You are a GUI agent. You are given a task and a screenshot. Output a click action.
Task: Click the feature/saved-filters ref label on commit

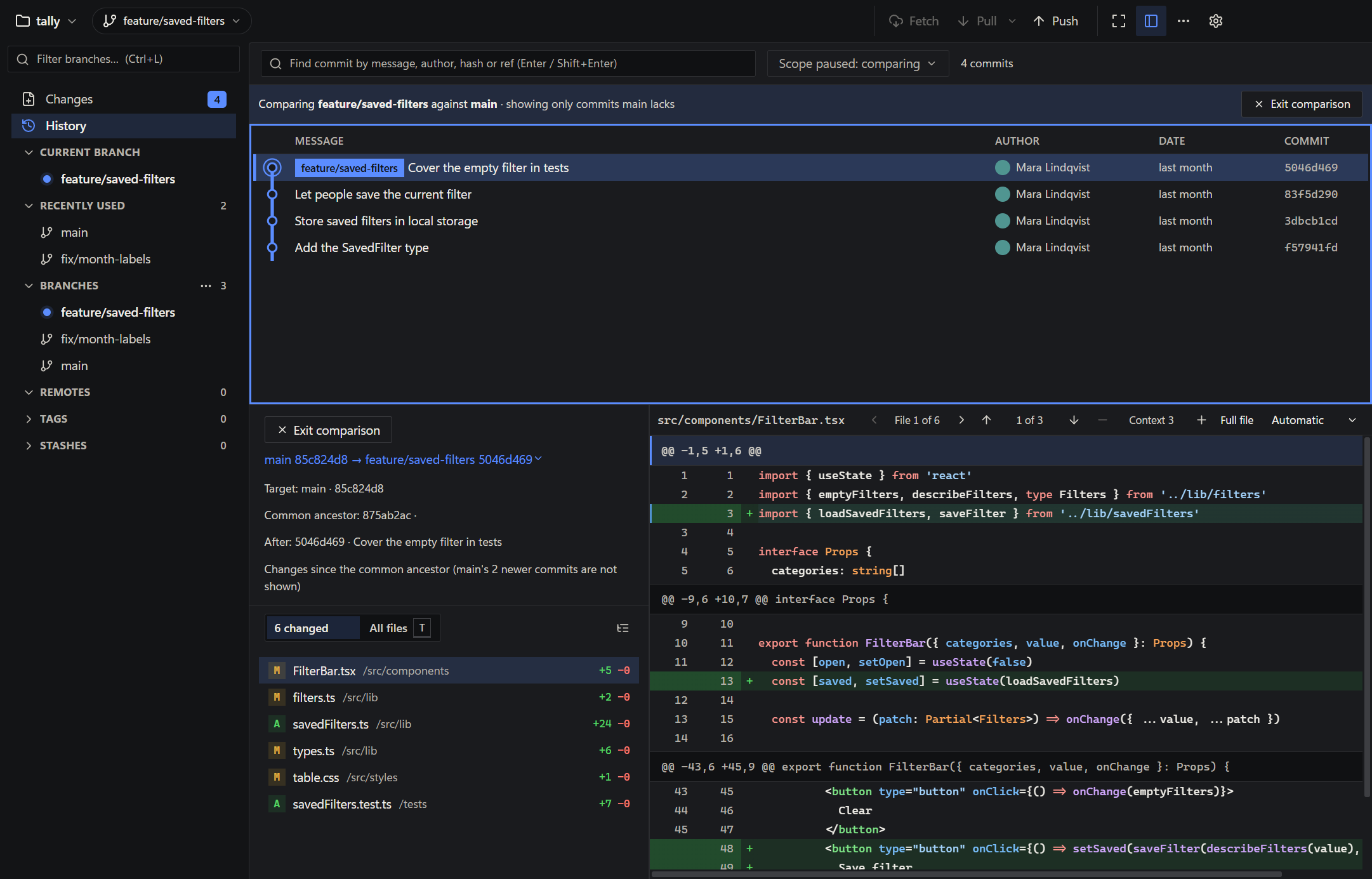tap(349, 168)
